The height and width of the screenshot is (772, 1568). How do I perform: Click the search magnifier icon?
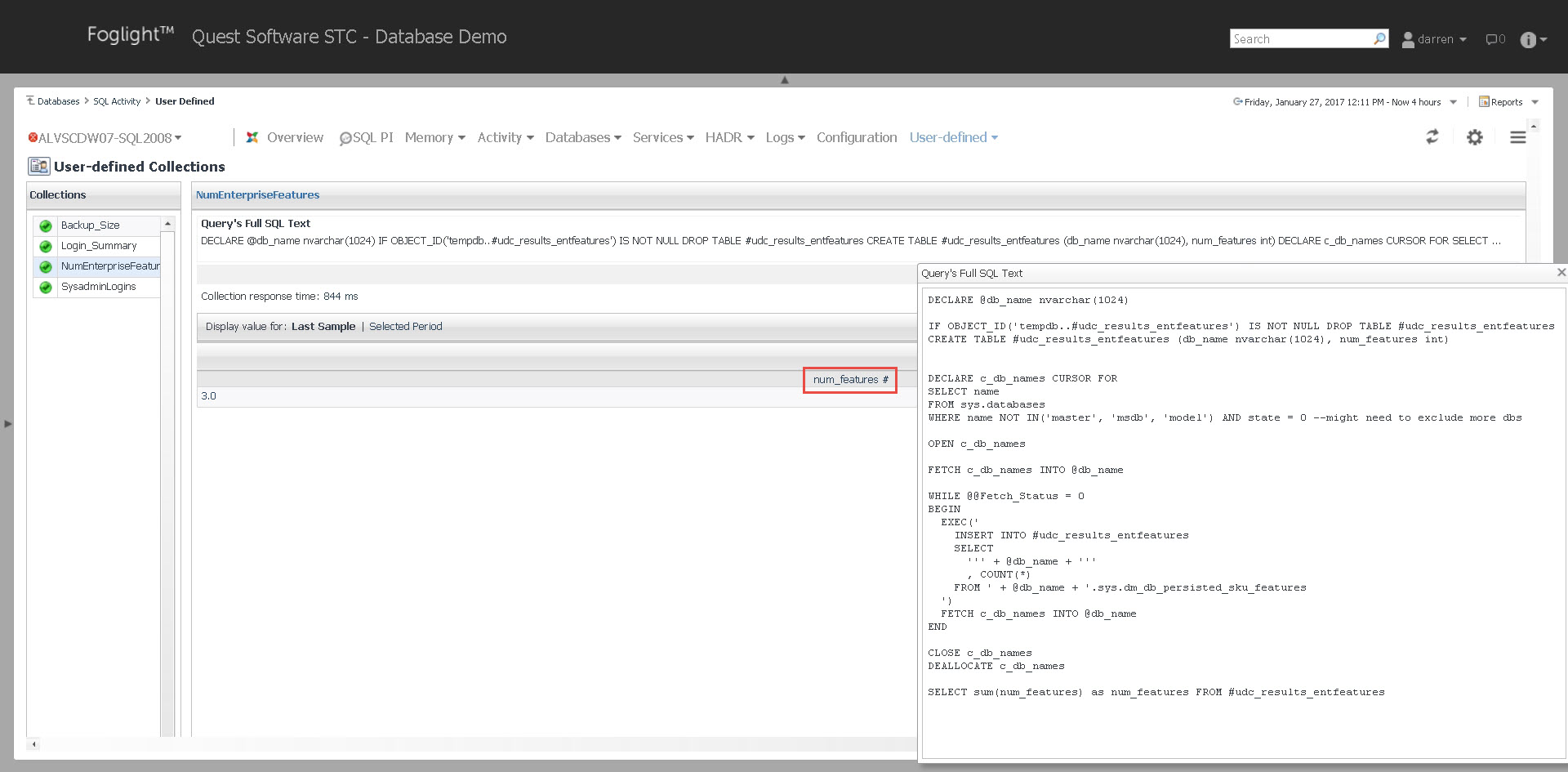tap(1379, 38)
